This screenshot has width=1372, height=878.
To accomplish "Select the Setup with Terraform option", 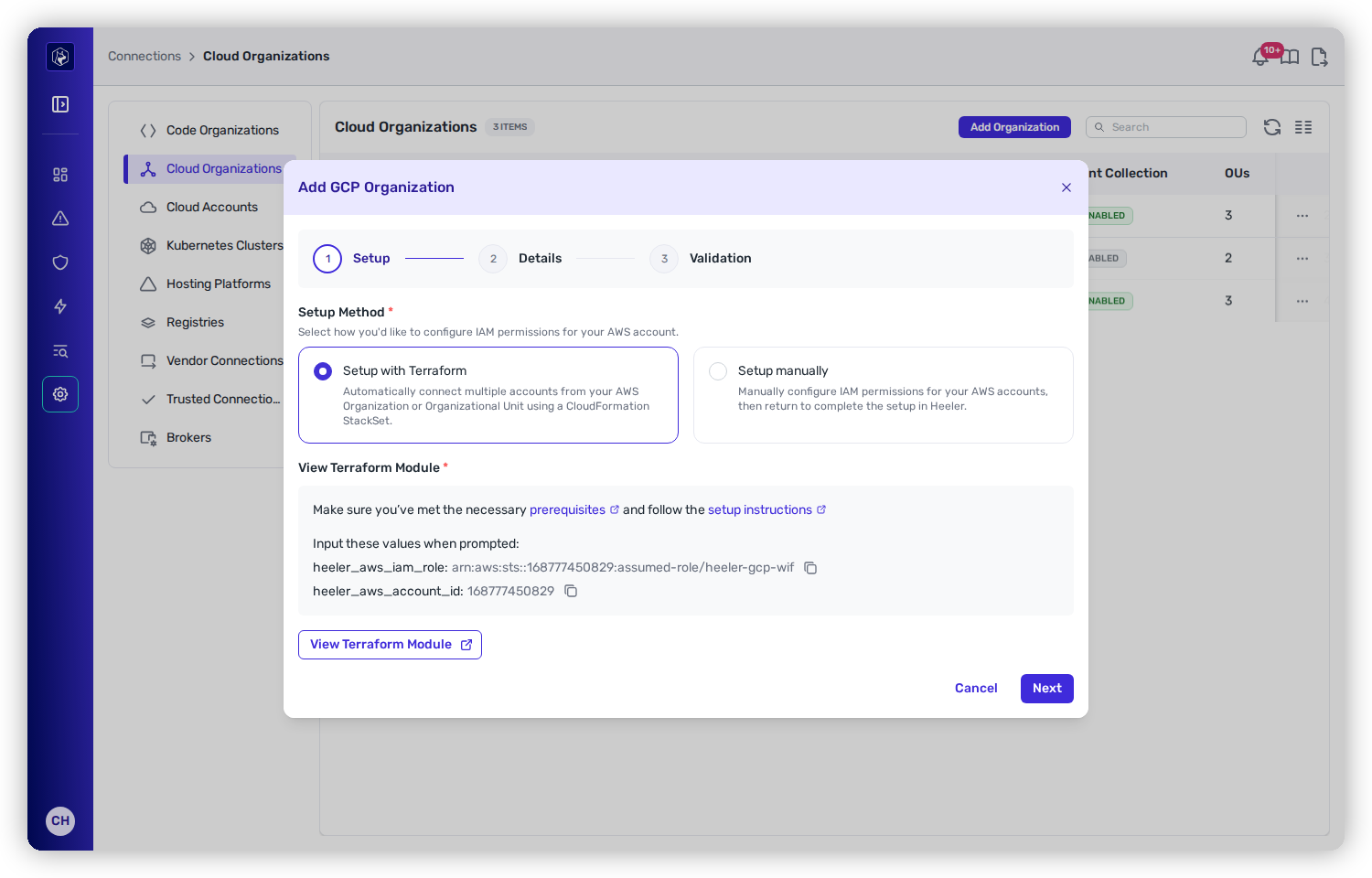I will (488, 395).
